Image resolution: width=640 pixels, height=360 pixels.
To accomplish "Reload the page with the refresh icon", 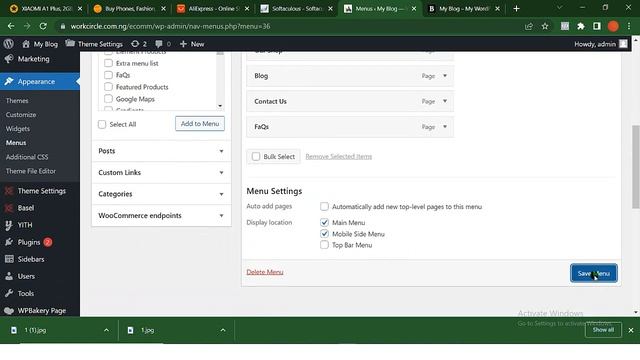I will click(x=43, y=26).
